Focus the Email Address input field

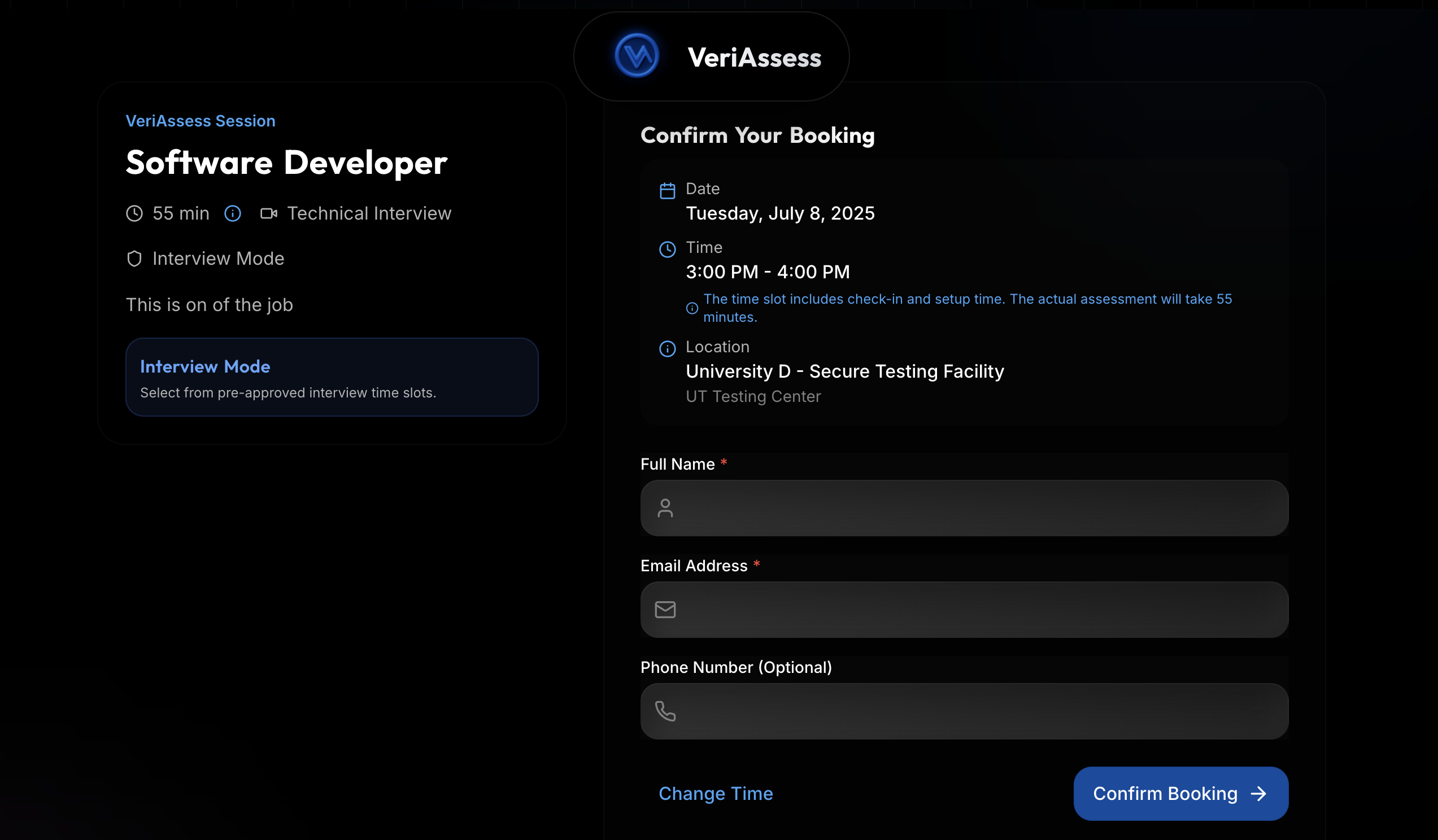tap(964, 610)
